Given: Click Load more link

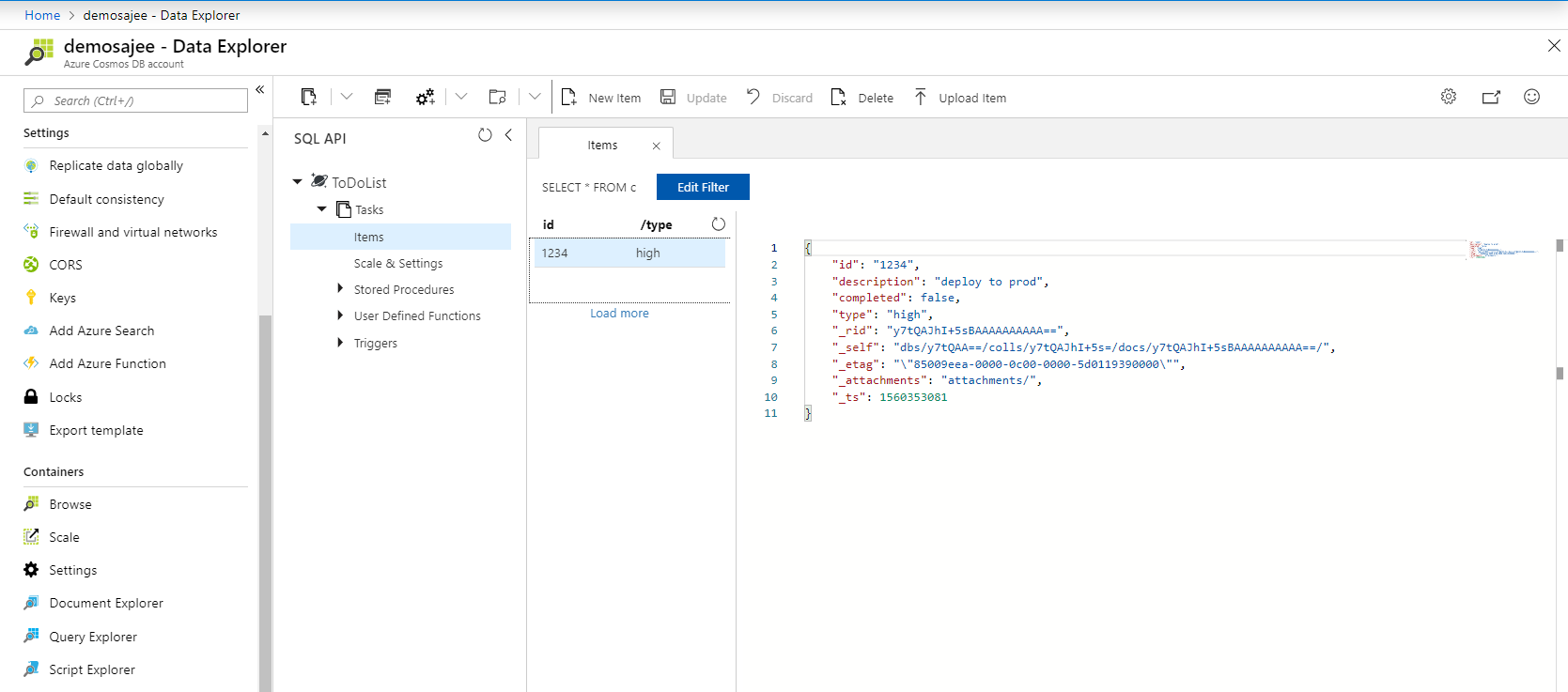Looking at the screenshot, I should 619,314.
